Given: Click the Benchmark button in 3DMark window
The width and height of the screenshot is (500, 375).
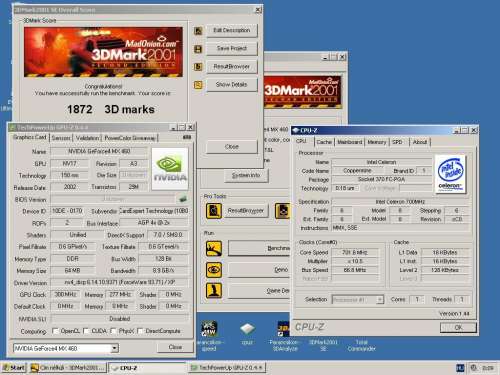Looking at the screenshot, I should pos(259,248).
